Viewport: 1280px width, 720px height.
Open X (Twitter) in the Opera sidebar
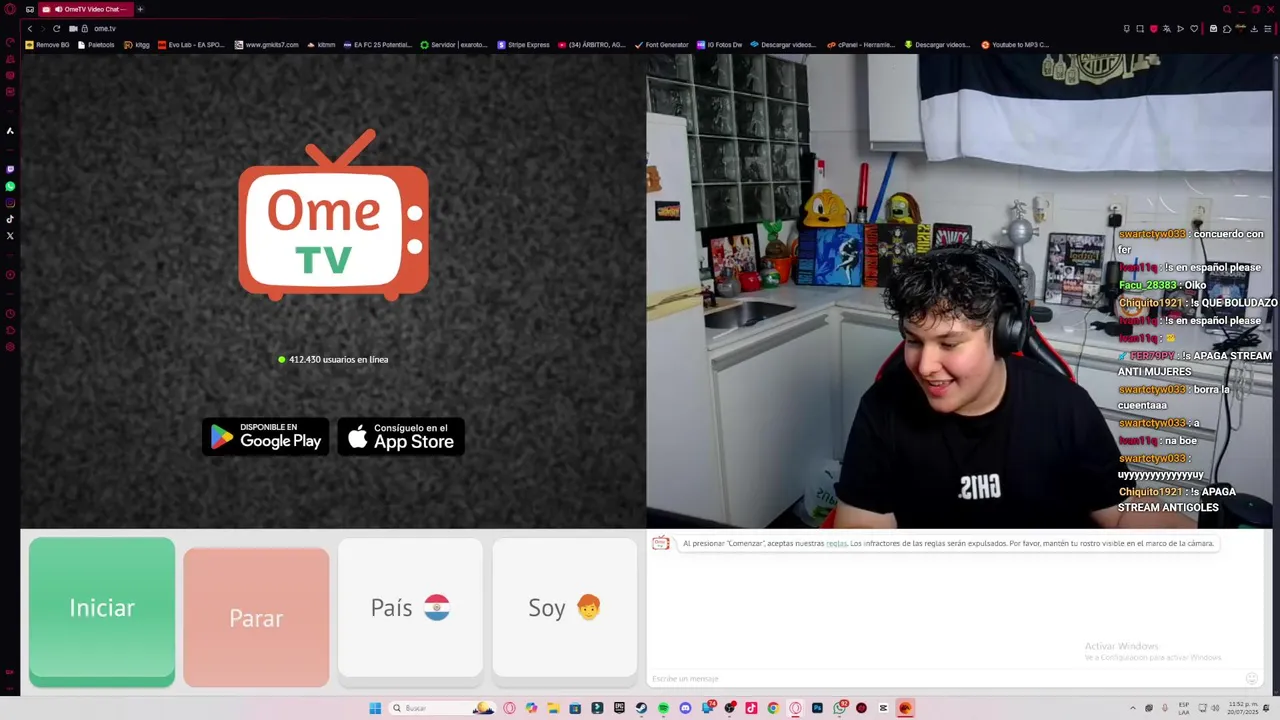tap(10, 236)
